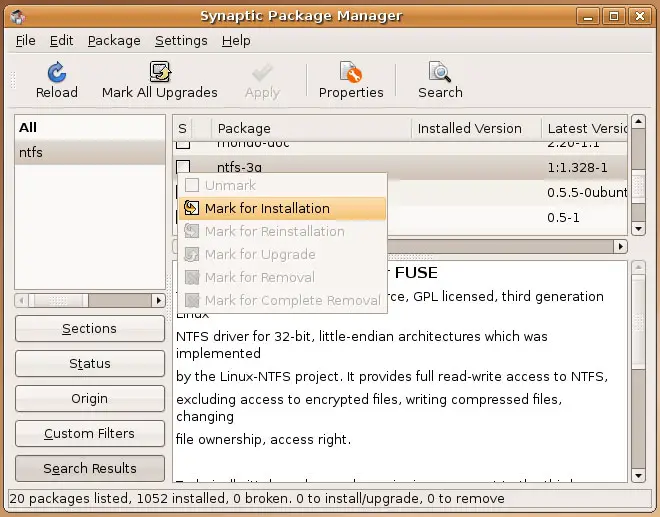Click the Search magnifier toolbar icon
The height and width of the screenshot is (517, 660).
coord(440,72)
